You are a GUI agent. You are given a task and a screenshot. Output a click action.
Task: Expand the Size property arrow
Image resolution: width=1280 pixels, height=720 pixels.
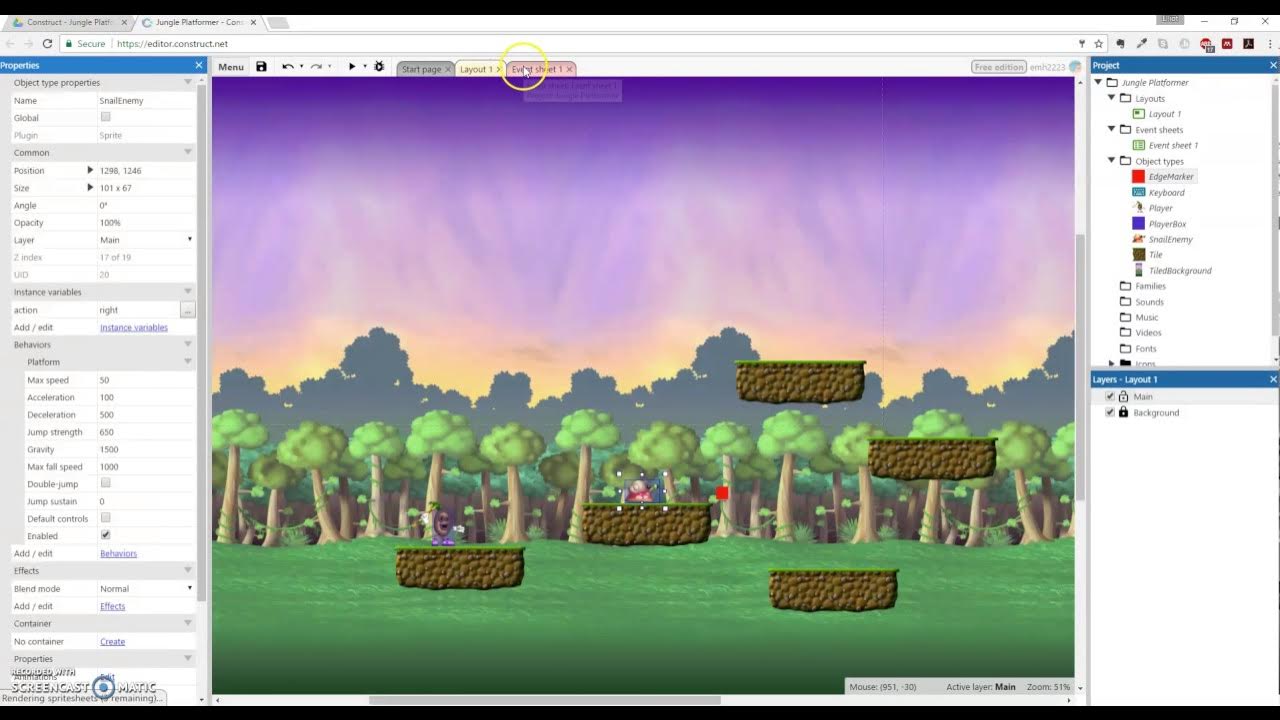[x=90, y=188]
